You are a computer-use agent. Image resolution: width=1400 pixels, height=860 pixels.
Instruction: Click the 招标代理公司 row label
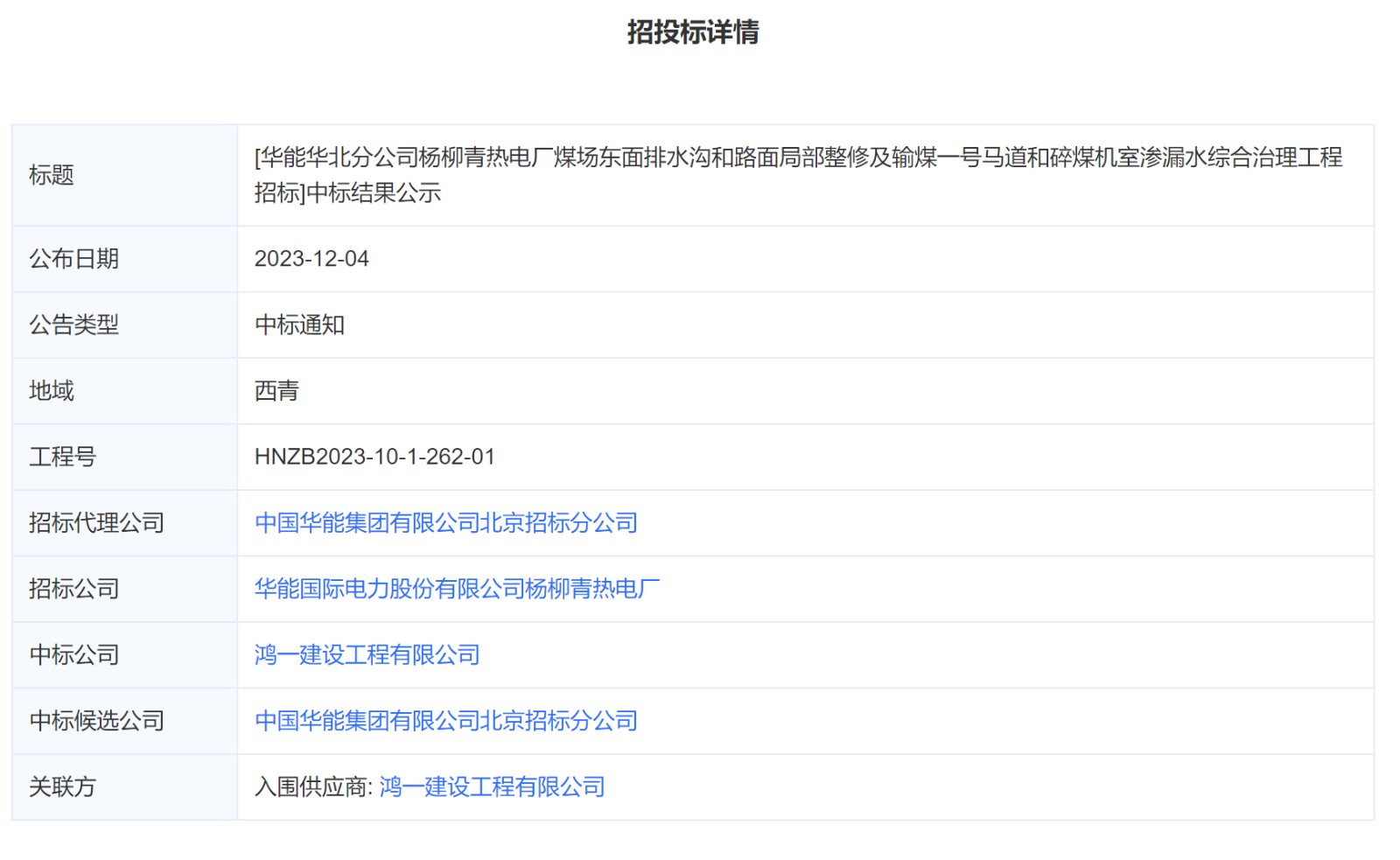click(x=96, y=523)
